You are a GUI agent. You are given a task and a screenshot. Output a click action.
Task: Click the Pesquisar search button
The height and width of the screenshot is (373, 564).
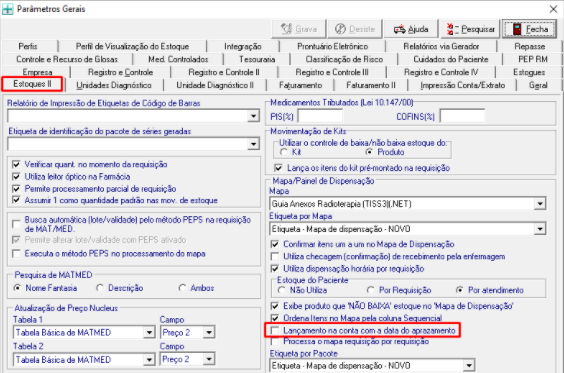[470, 29]
